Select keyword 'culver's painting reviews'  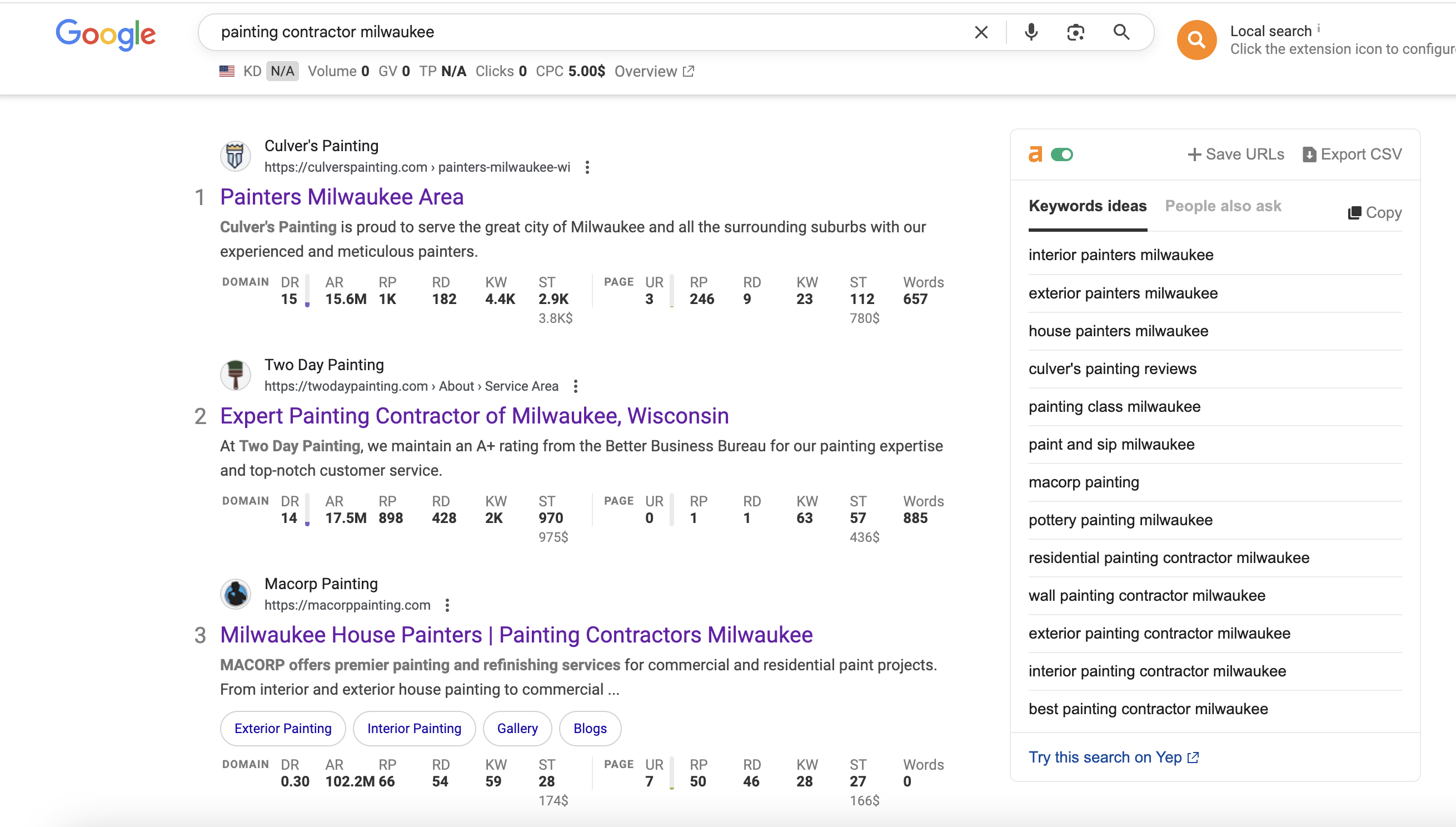(1112, 368)
